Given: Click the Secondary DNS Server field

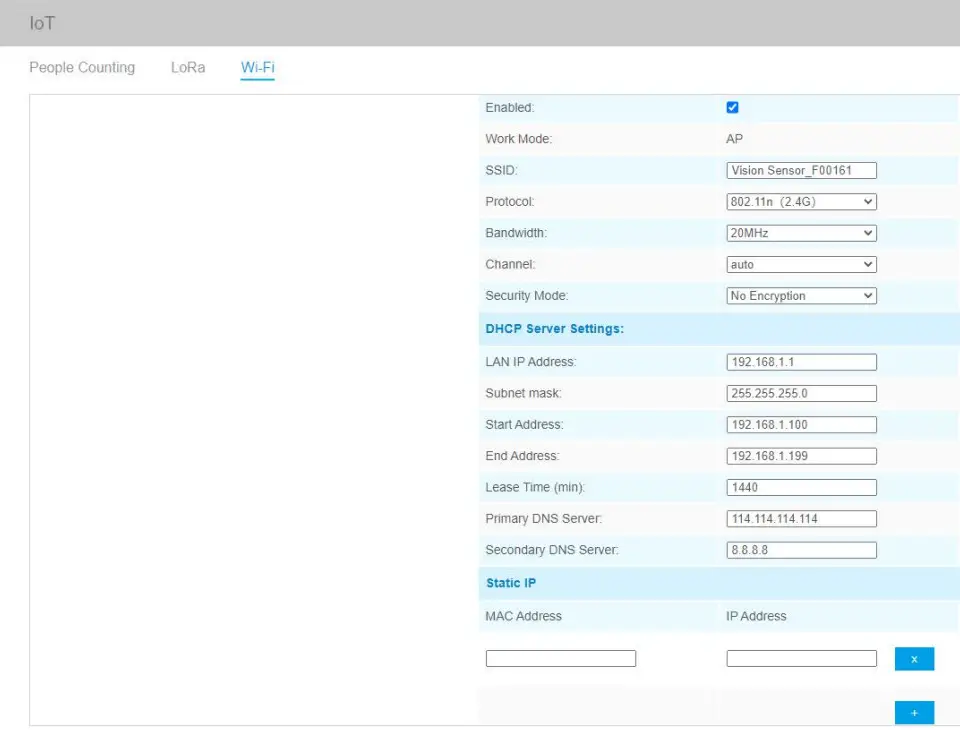Looking at the screenshot, I should point(801,550).
